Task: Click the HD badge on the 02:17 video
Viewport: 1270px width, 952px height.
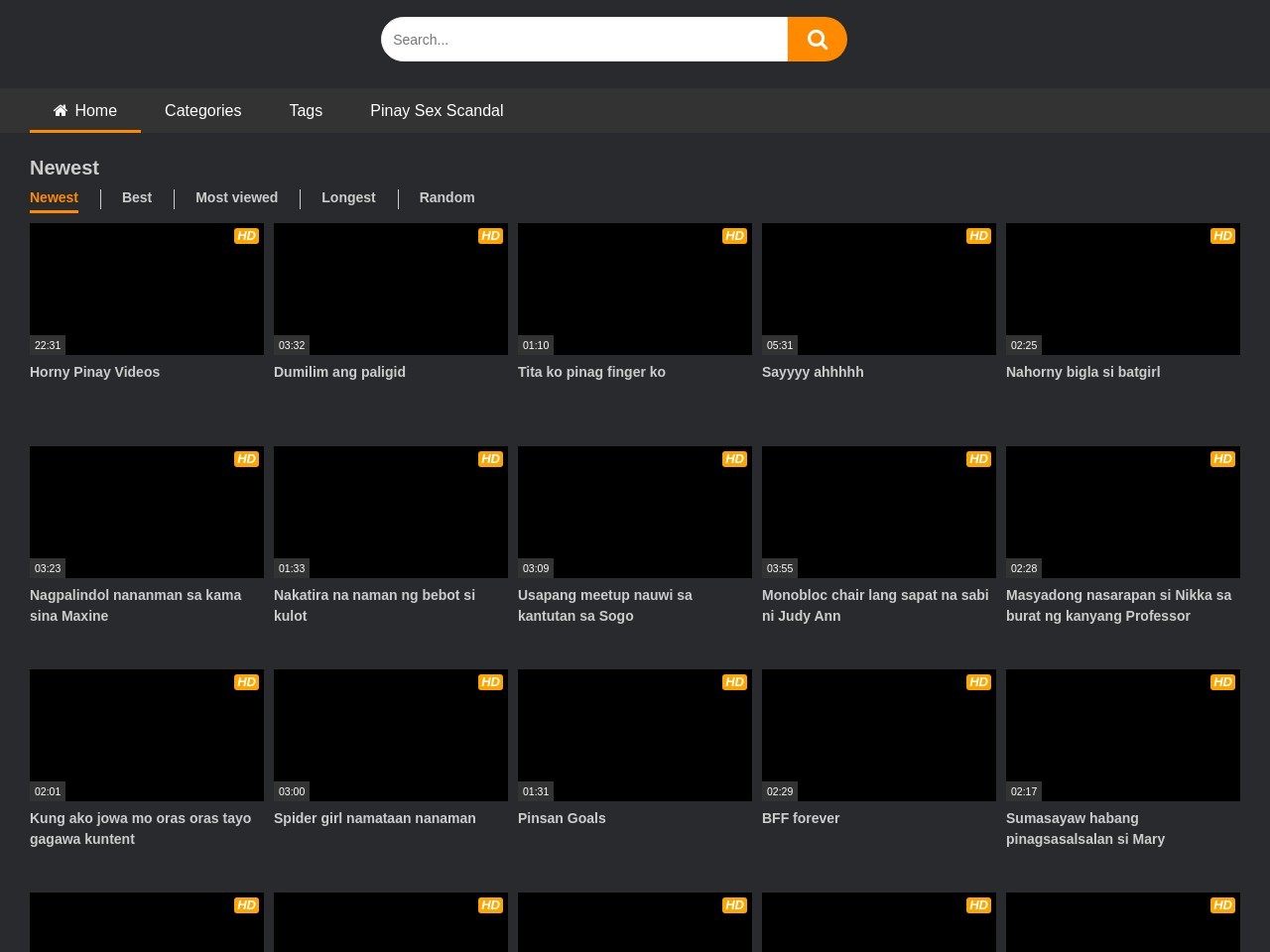Action: 1222,682
